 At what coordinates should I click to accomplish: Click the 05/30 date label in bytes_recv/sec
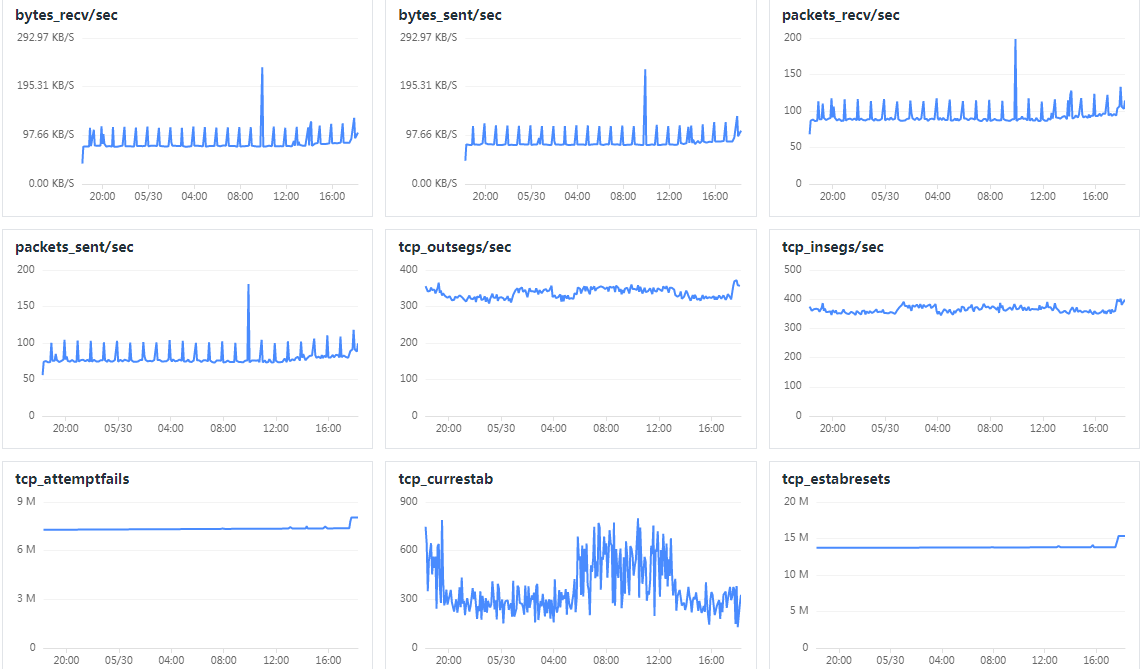coord(148,197)
